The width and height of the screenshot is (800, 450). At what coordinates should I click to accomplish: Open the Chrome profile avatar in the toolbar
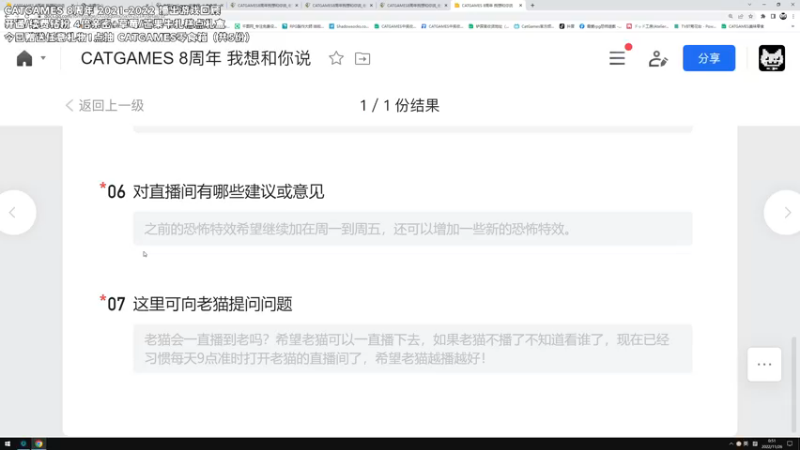pos(783,16)
